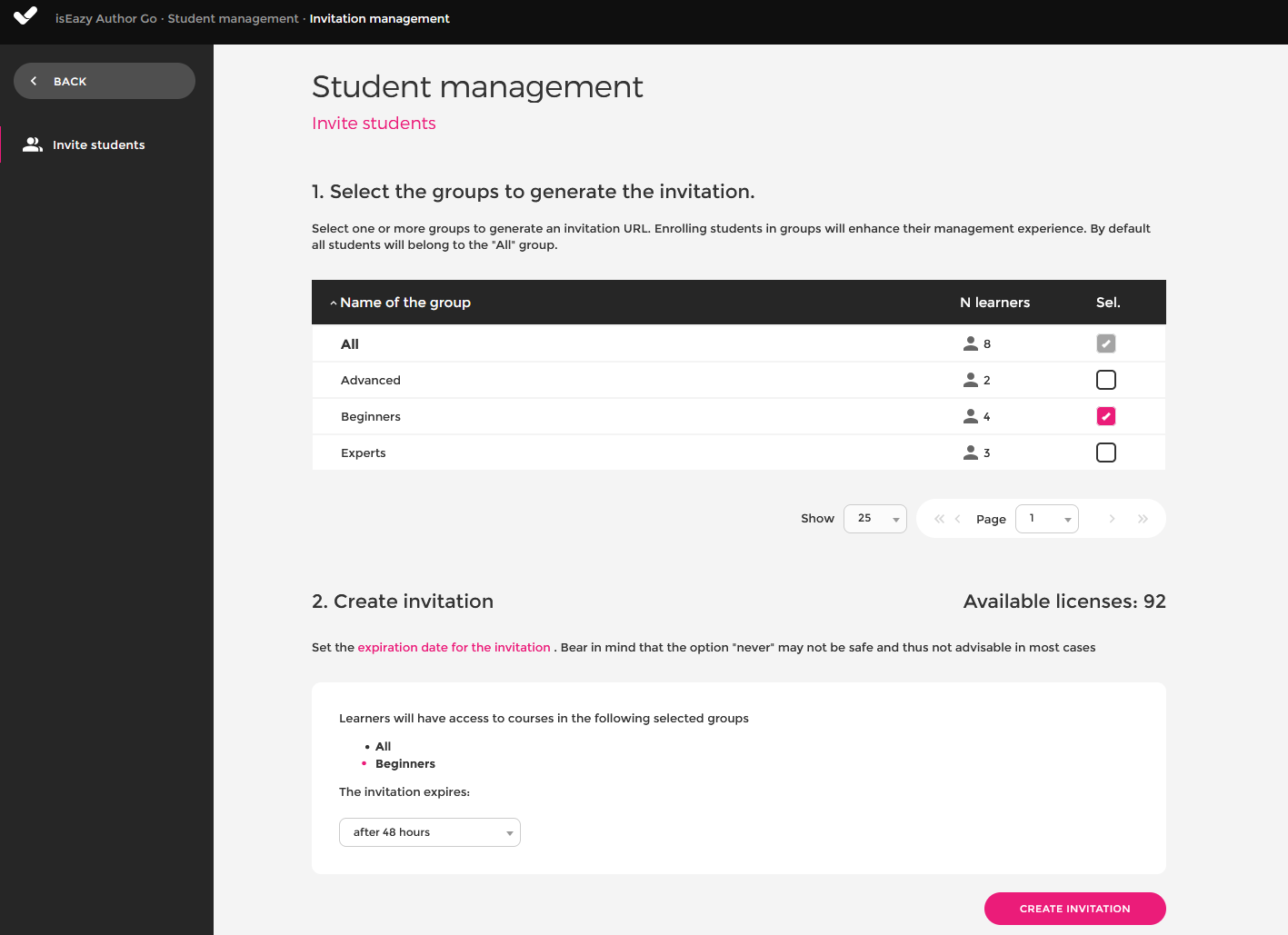Click the N learners column header

point(994,303)
